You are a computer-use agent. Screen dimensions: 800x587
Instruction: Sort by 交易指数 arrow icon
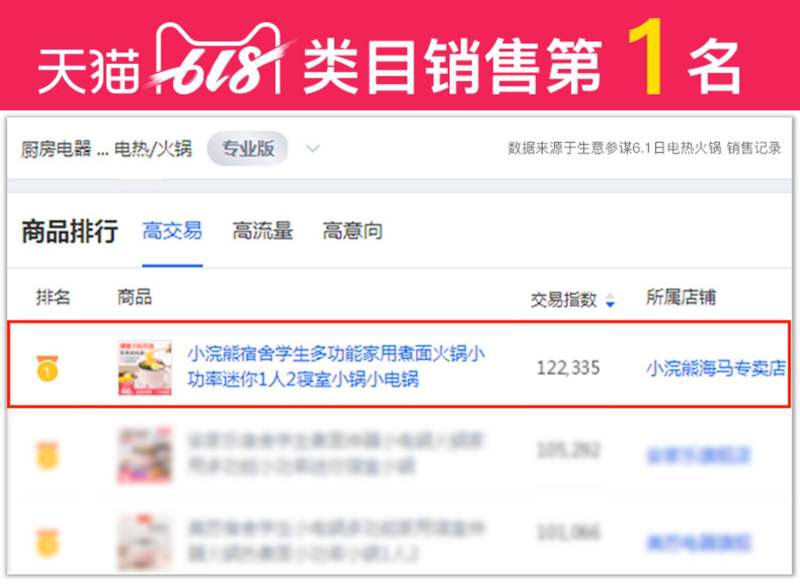(610, 300)
